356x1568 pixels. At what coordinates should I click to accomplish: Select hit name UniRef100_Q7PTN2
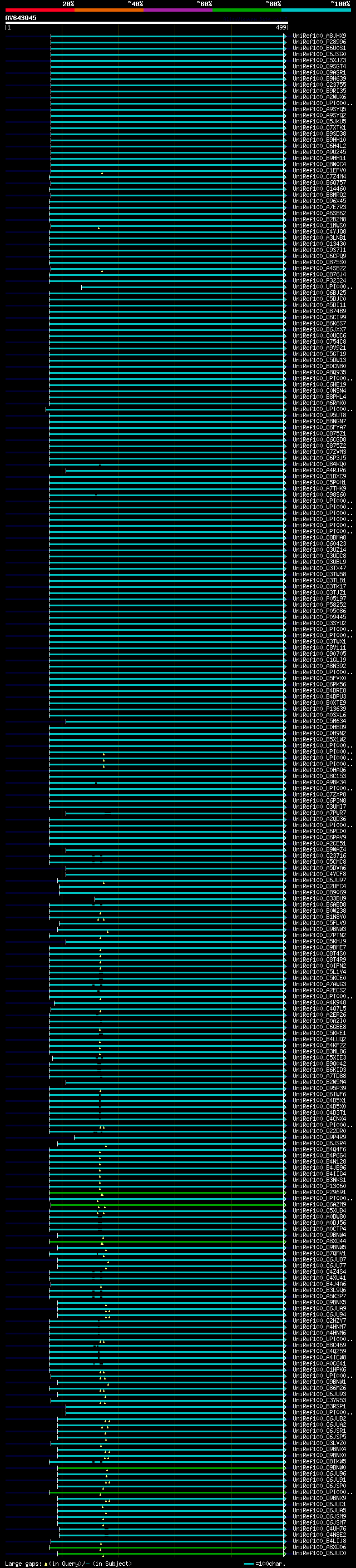tap(319, 935)
